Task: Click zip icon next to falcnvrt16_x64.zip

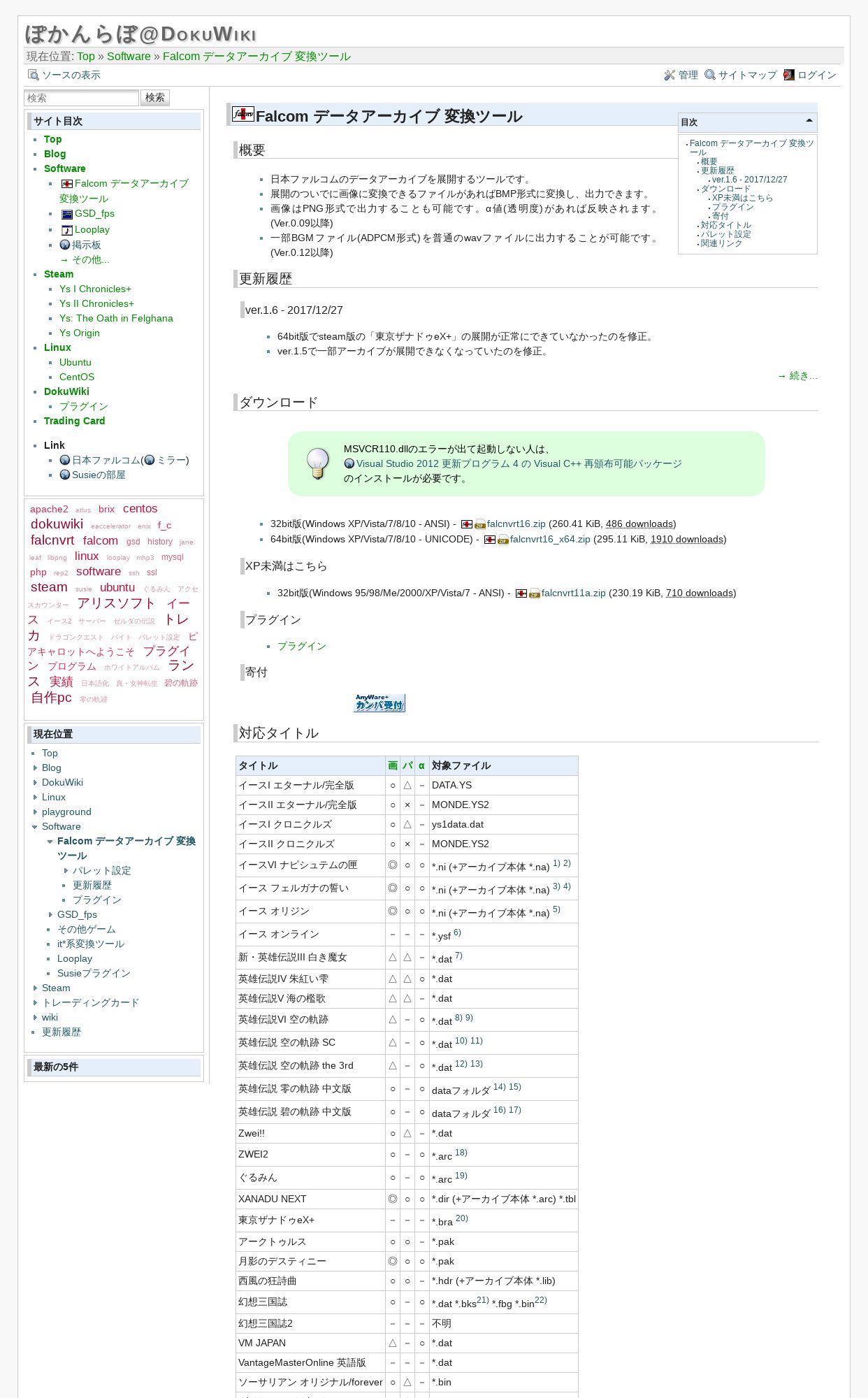Action: [x=503, y=540]
